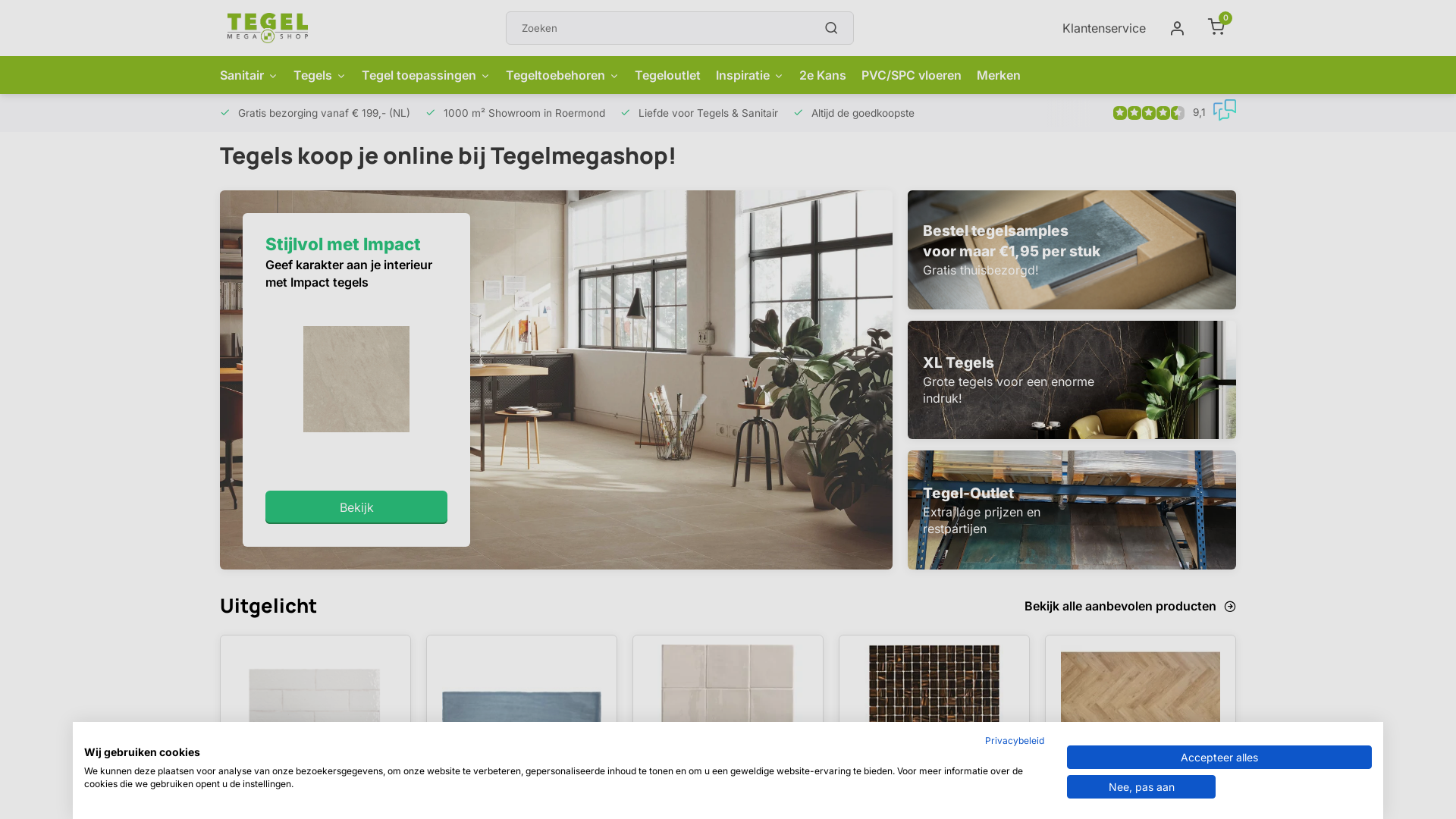Click Altijd de goedkoopste text
The height and width of the screenshot is (819, 1456).
point(863,113)
